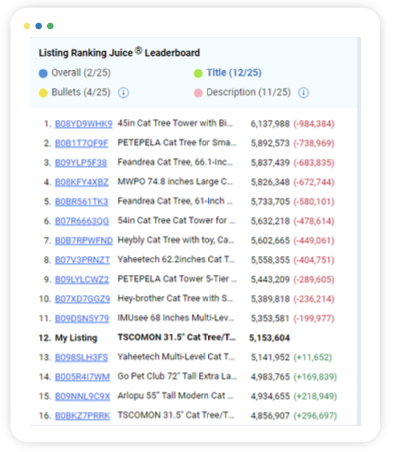
Task: Click difference value (-984,384)
Action: (x=314, y=124)
